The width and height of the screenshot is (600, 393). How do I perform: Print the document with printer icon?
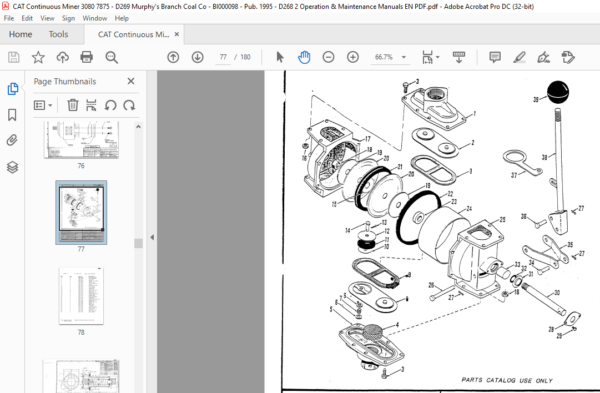click(x=87, y=57)
